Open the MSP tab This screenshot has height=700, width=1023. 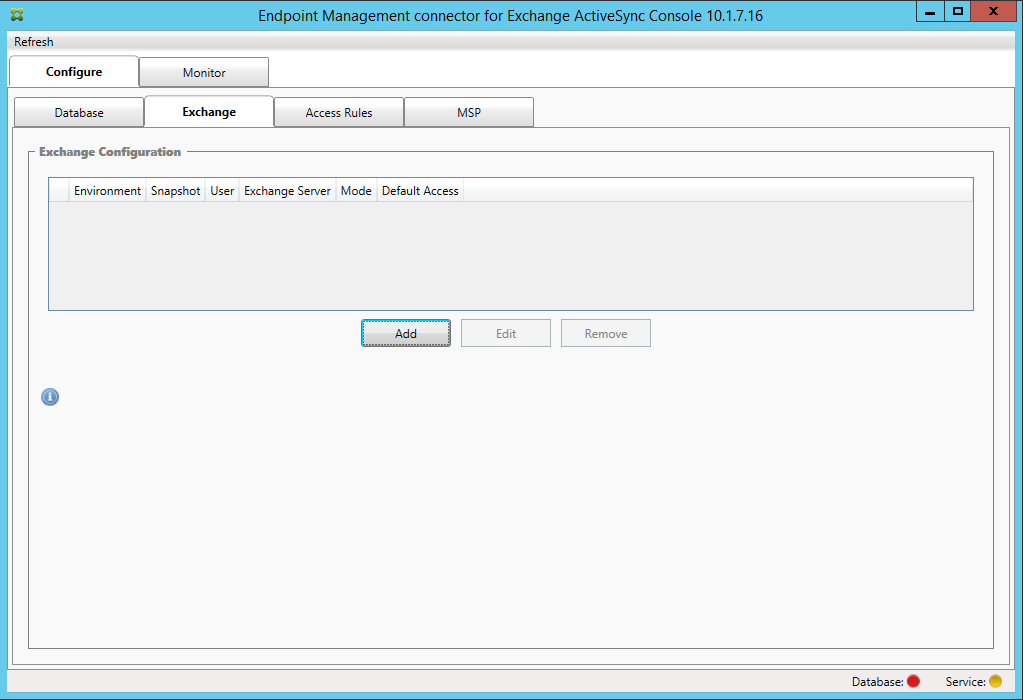pos(469,112)
